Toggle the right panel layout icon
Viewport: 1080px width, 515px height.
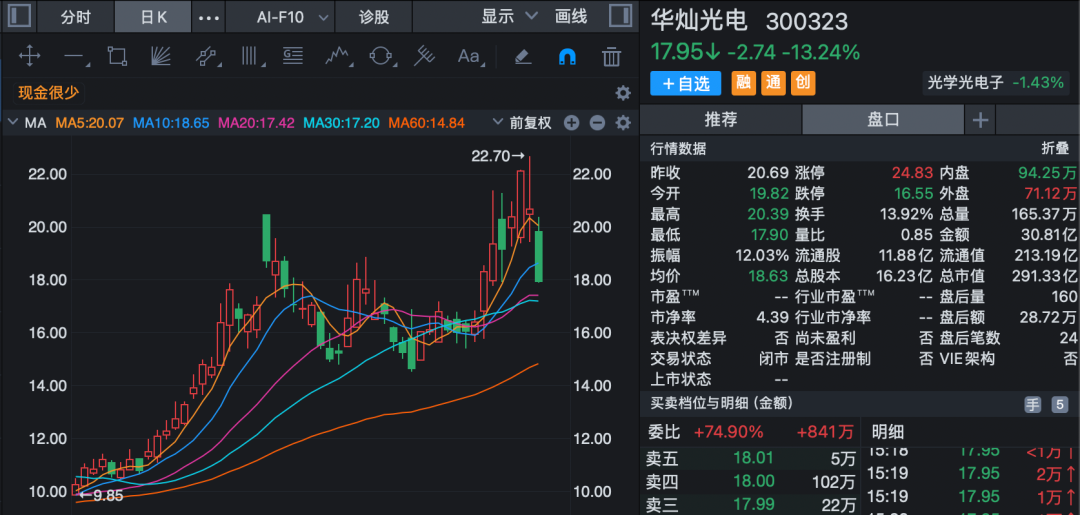pyautogui.click(x=621, y=17)
